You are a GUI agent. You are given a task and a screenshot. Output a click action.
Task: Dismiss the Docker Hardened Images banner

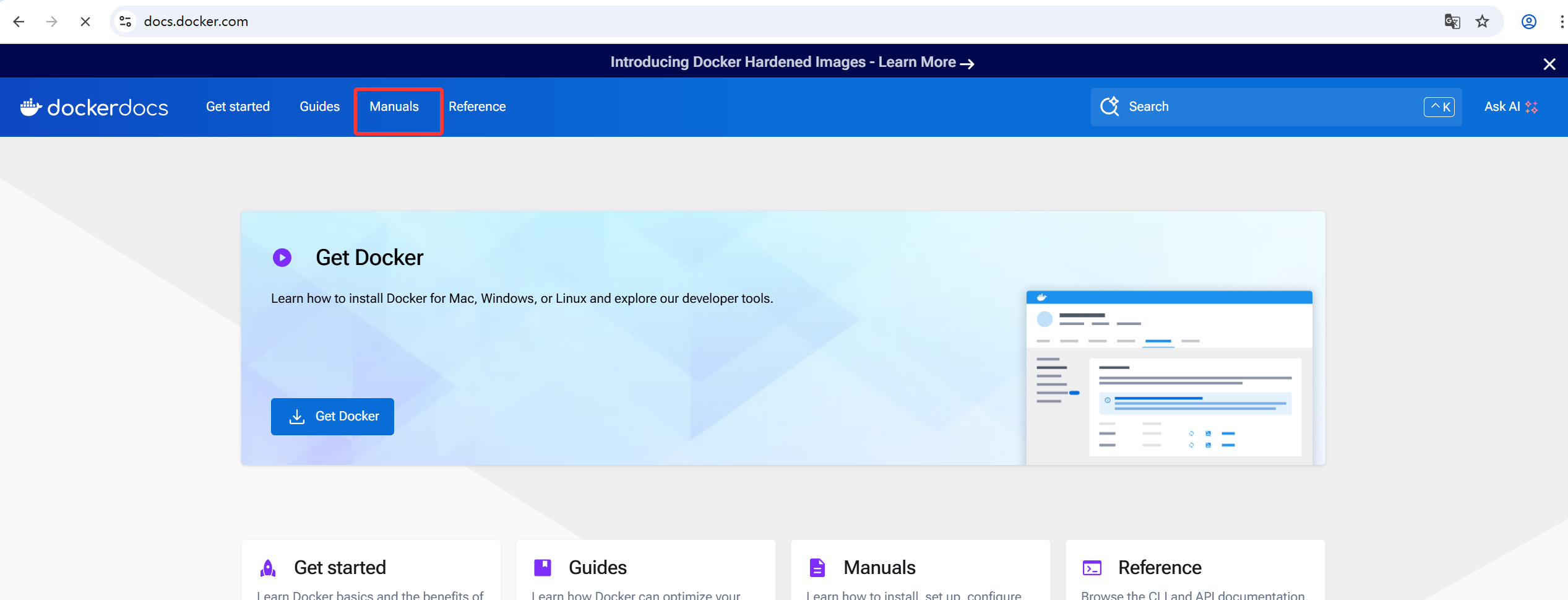[x=1549, y=64]
